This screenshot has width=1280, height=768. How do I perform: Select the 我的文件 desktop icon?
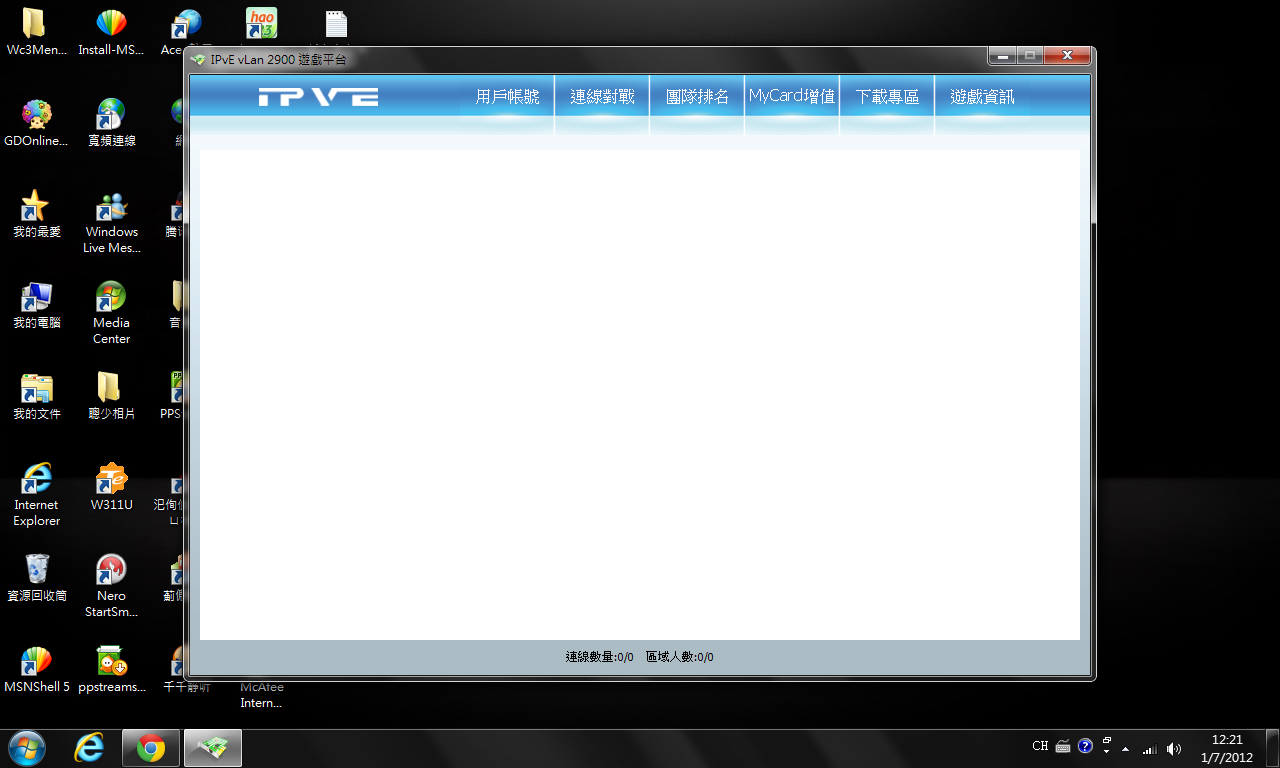pos(36,396)
